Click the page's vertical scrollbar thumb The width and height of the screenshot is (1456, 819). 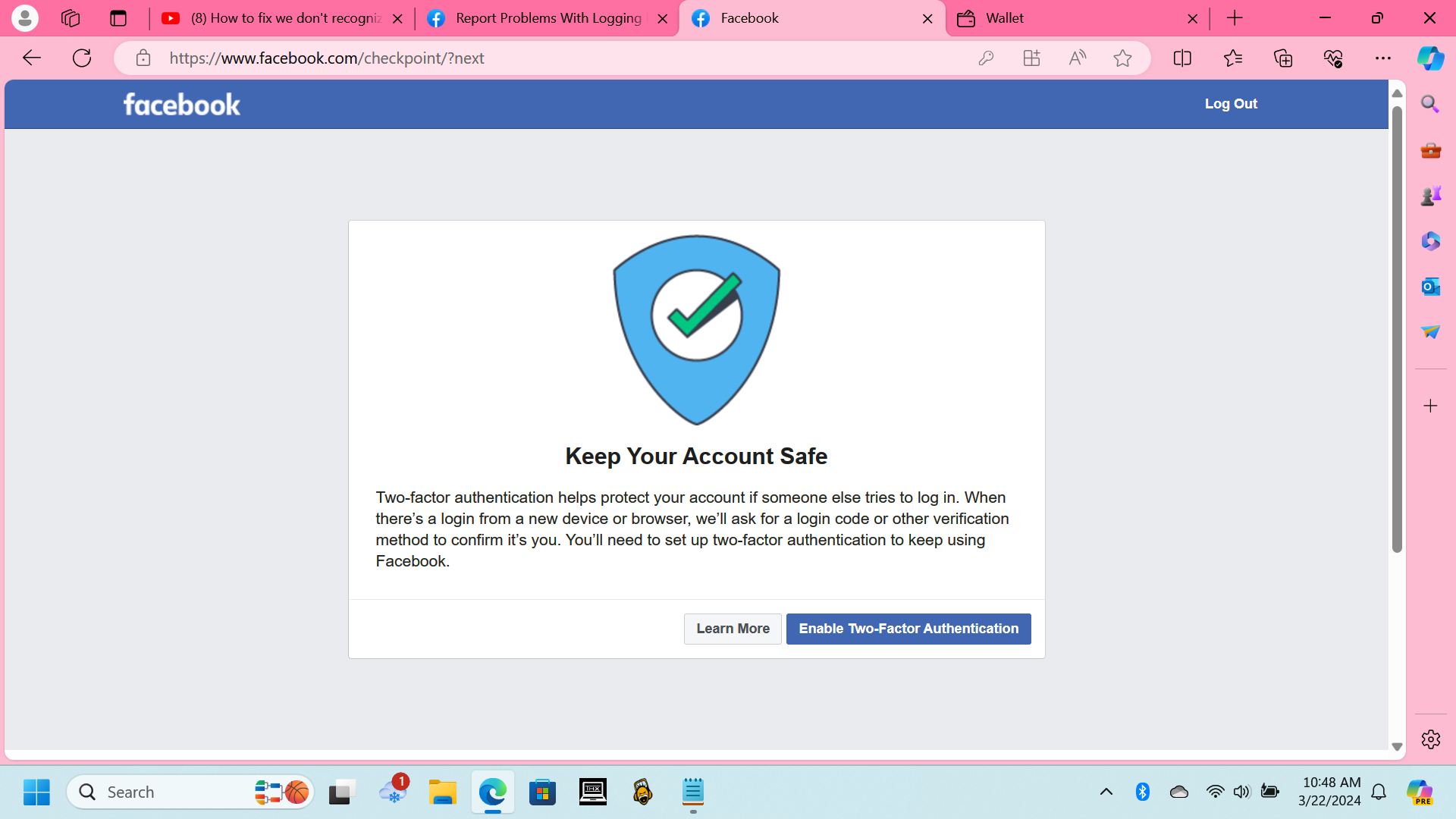[x=1396, y=329]
